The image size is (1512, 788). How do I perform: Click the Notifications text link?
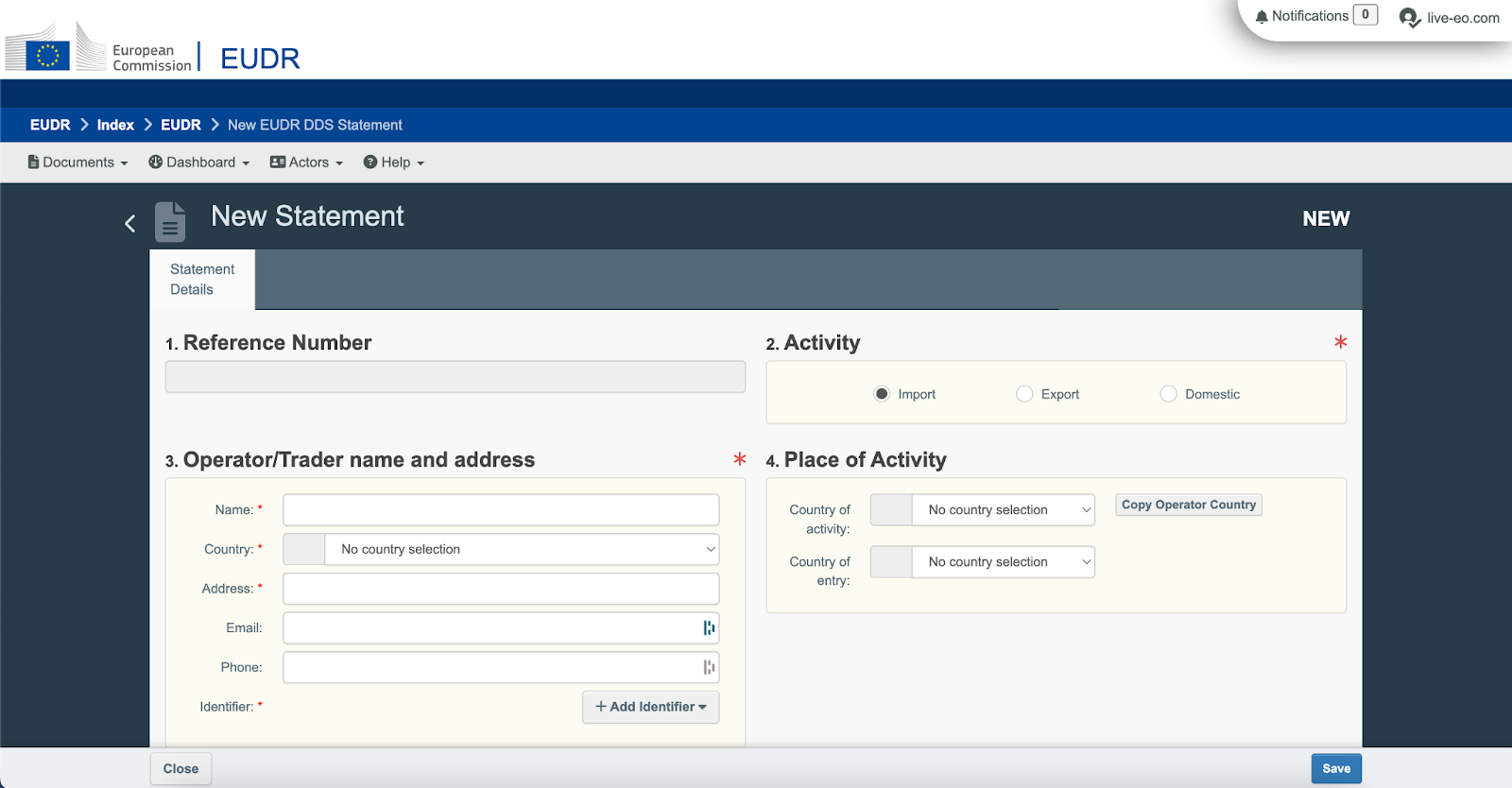tap(1310, 16)
